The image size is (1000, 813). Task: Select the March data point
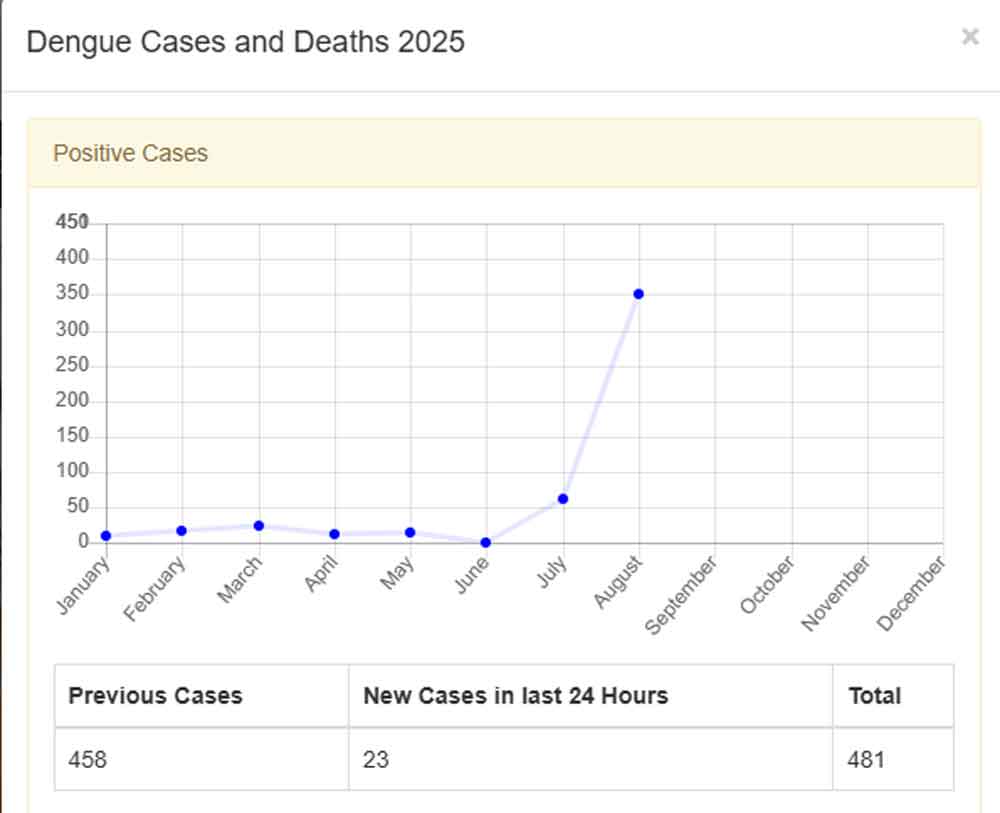pos(258,525)
